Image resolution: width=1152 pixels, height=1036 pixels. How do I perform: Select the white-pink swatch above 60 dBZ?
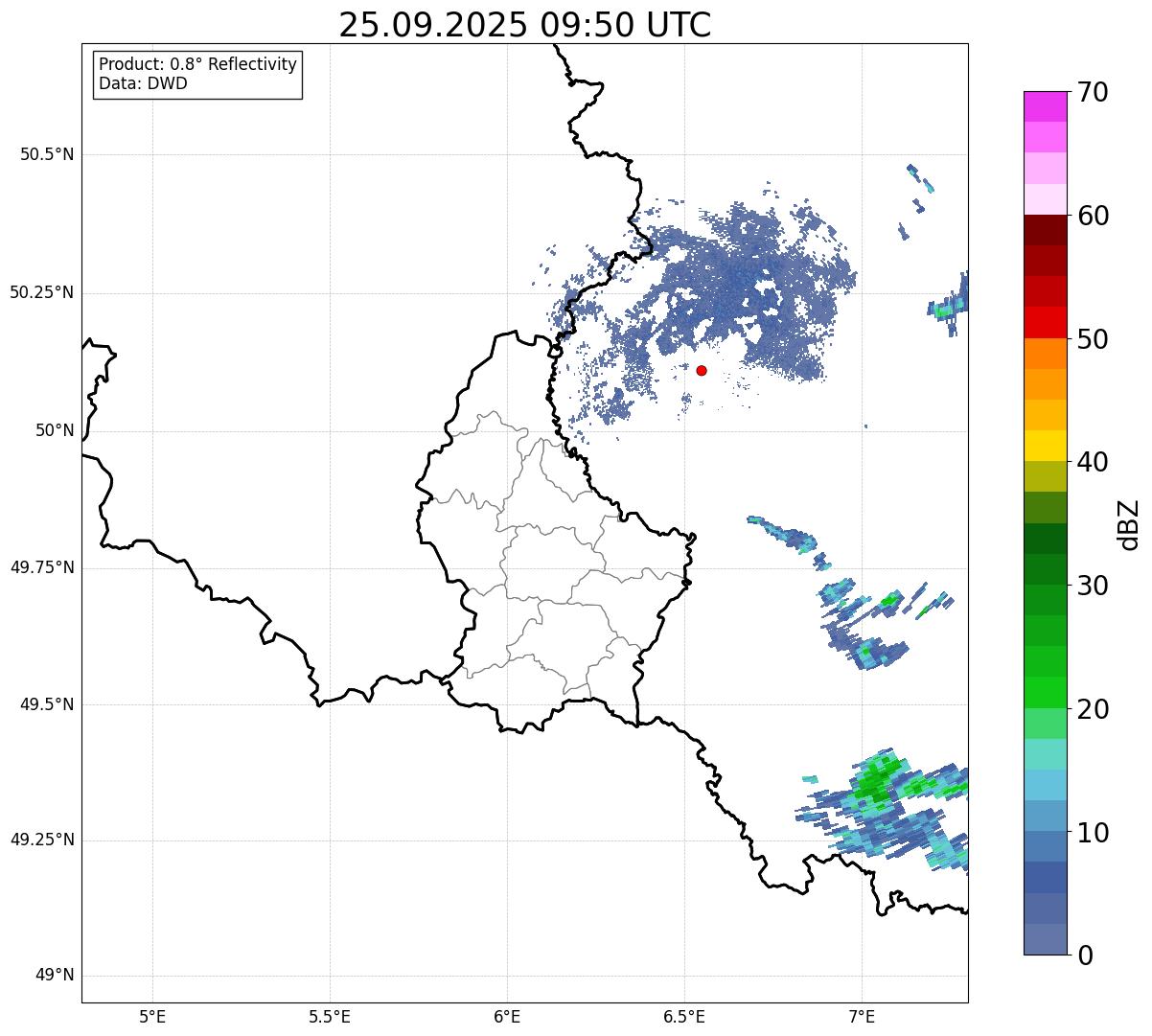1045,199
